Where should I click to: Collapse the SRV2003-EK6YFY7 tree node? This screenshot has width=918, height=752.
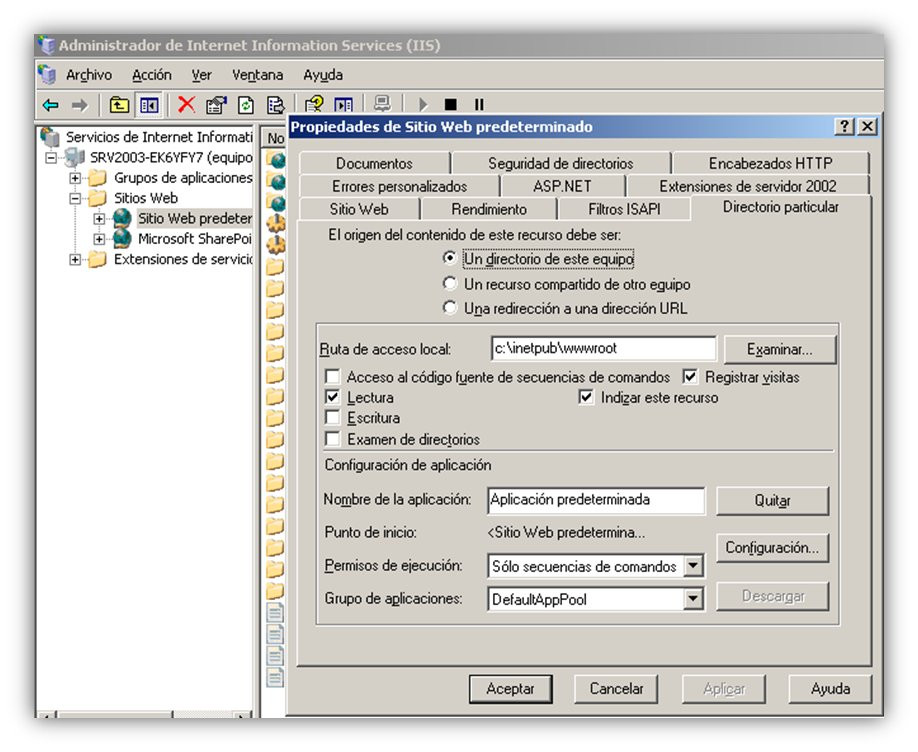52,158
